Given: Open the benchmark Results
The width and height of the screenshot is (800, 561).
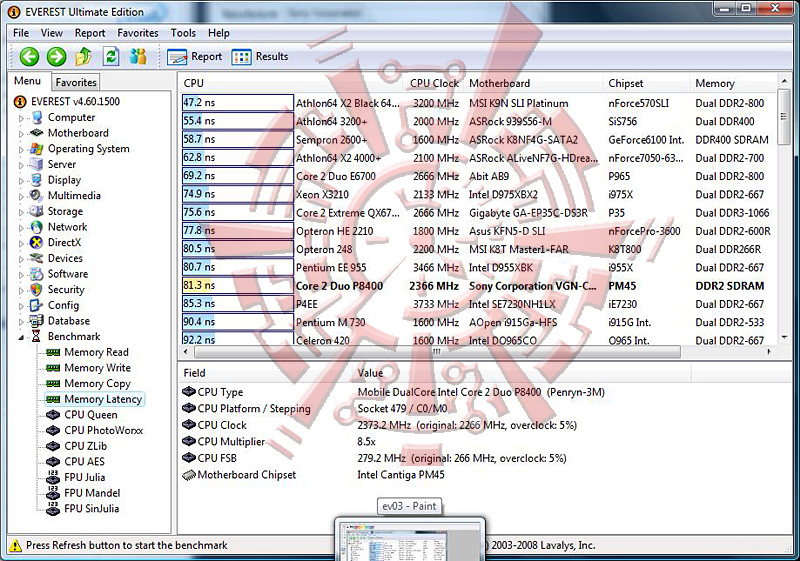Looking at the screenshot, I should point(260,57).
